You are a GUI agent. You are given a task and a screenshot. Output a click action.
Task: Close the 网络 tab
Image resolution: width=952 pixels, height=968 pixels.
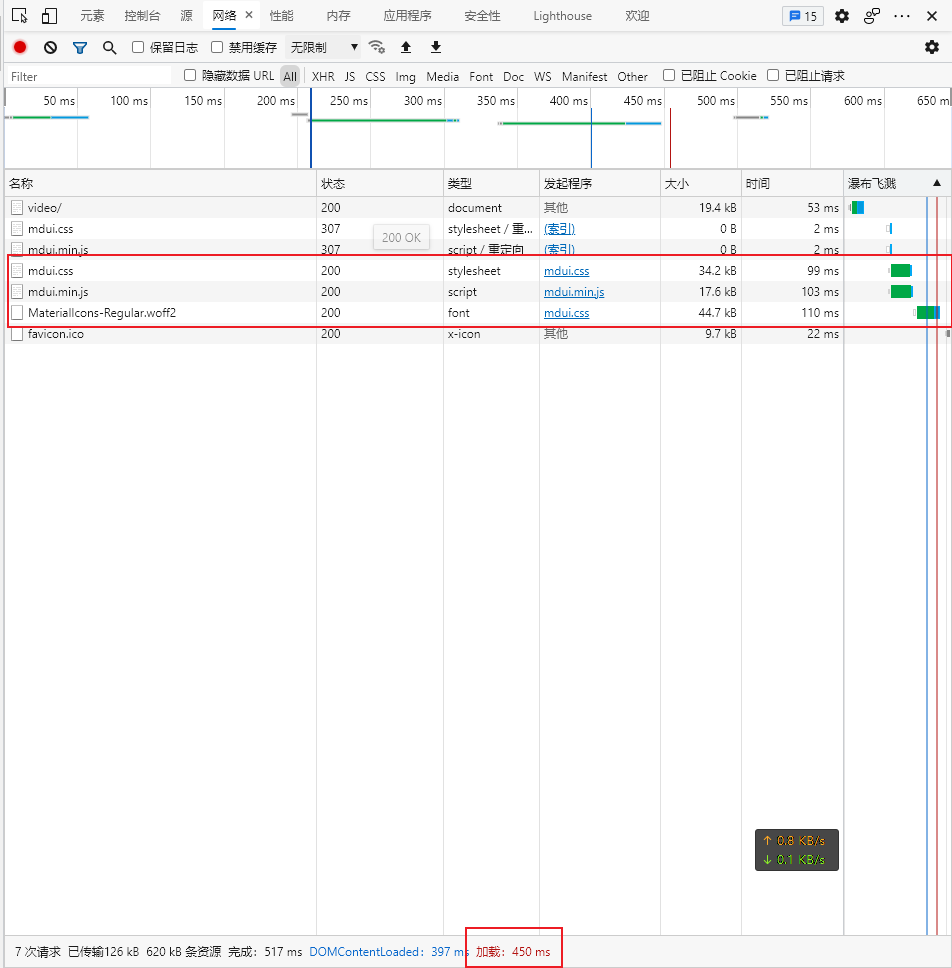(249, 15)
